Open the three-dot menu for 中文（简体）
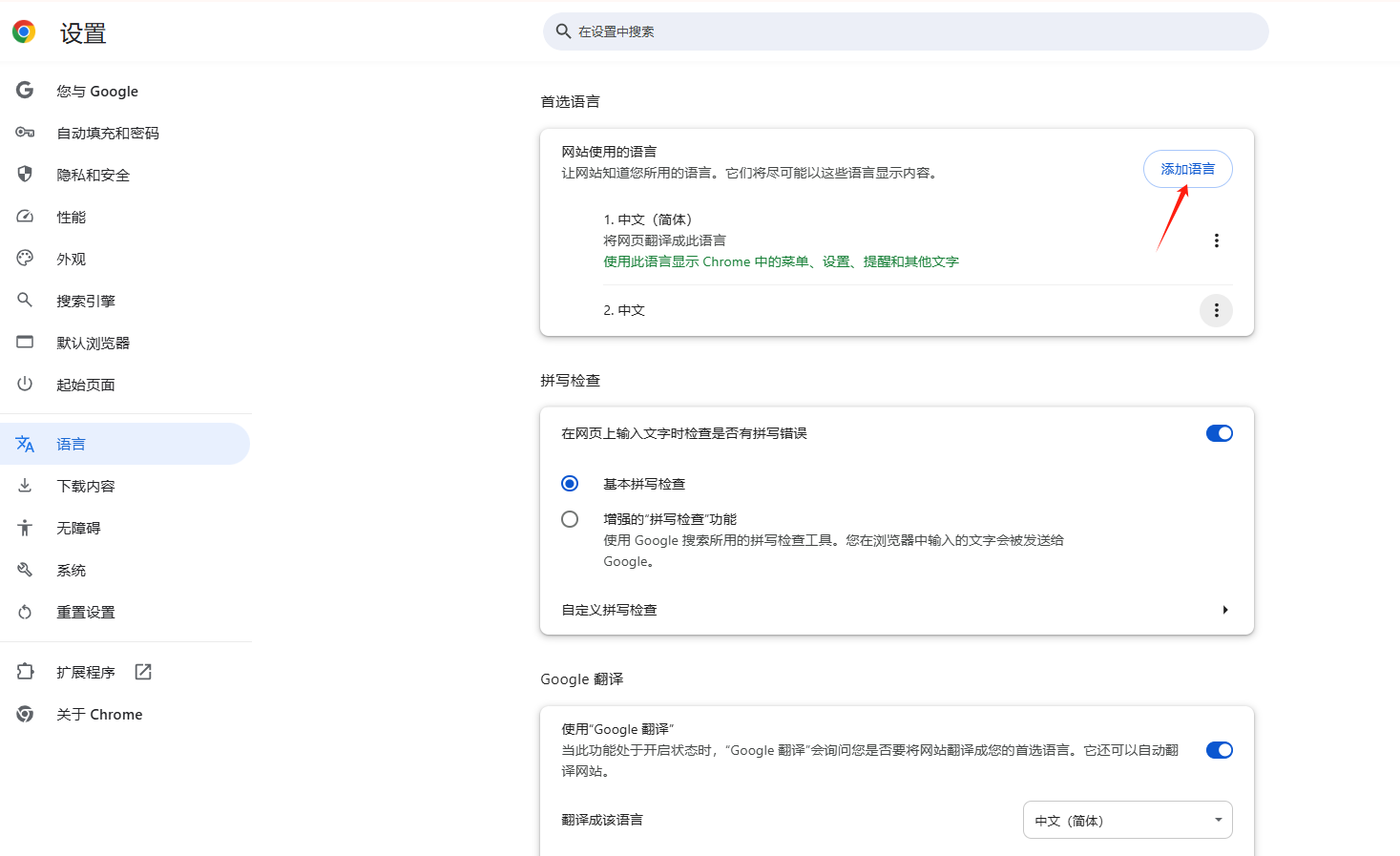The width and height of the screenshot is (1400, 856). (x=1216, y=240)
